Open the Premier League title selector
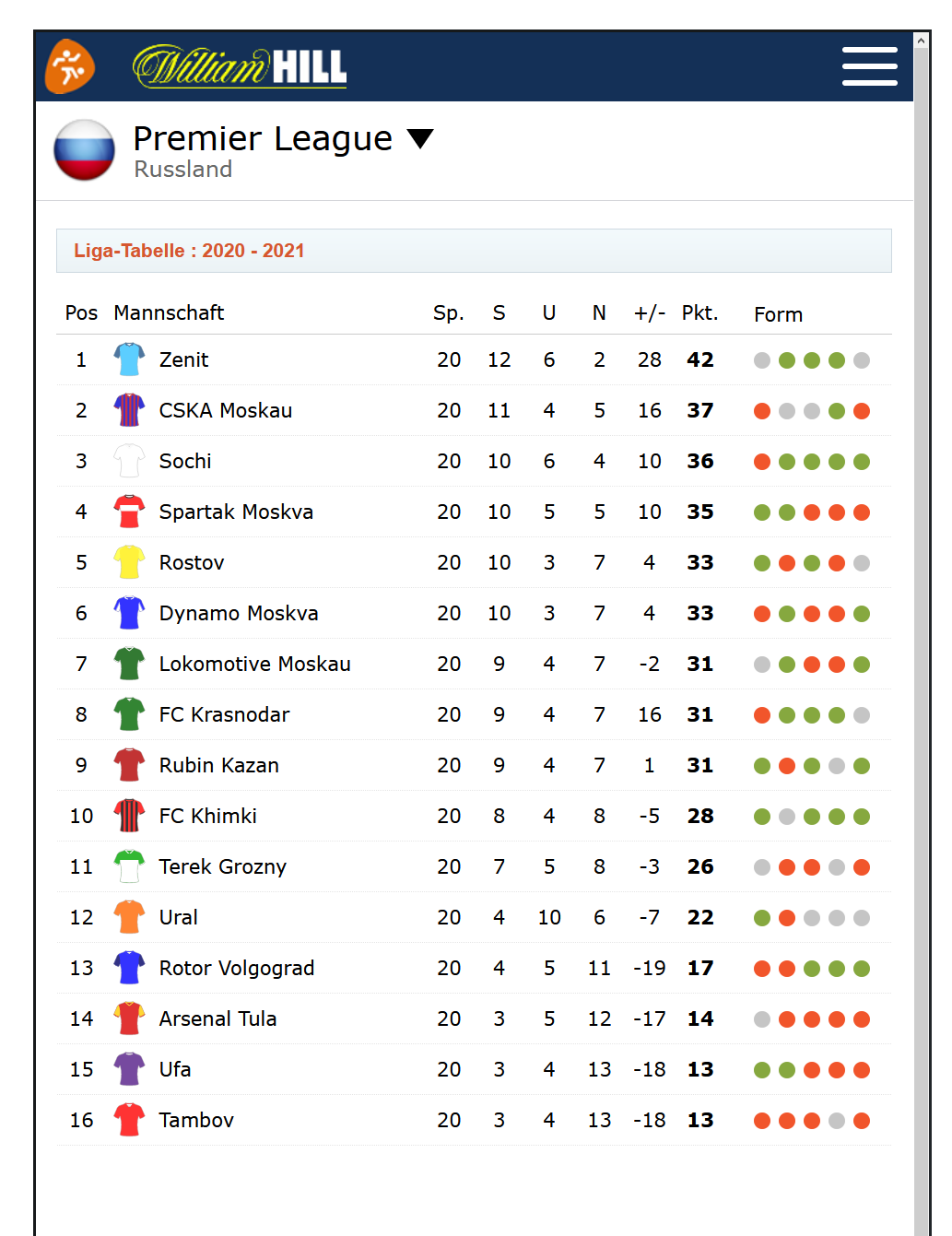This screenshot has width=952, height=1236. (x=263, y=139)
